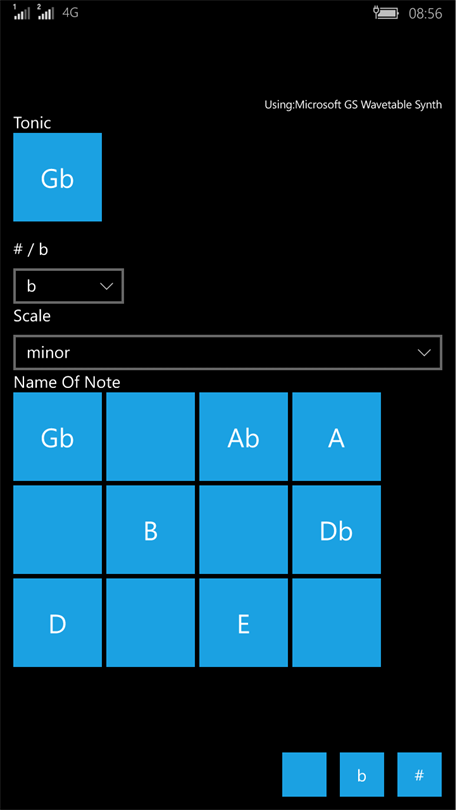
Task: Play the Db note tile
Action: (x=337, y=529)
